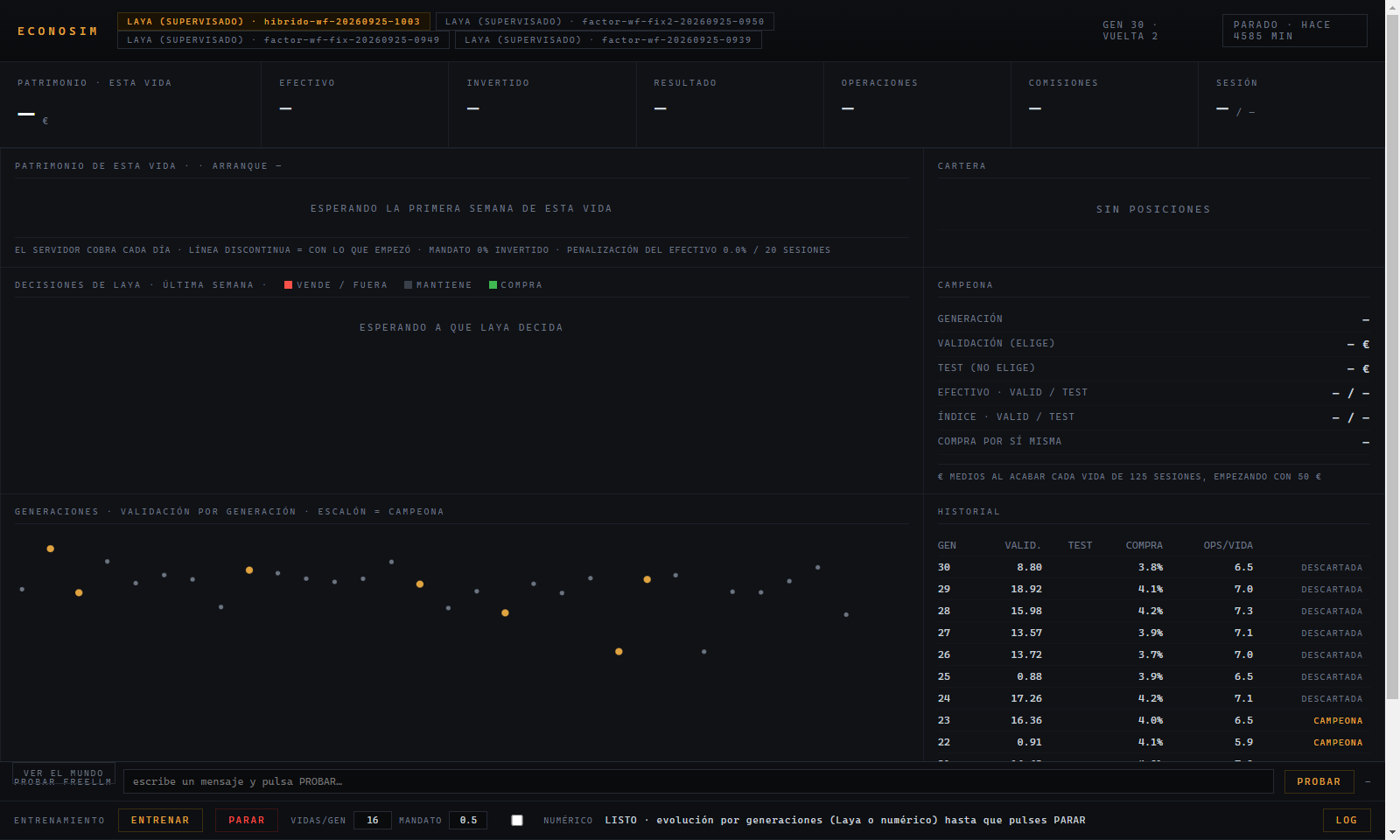Click the red PARAR button
The height and width of the screenshot is (840, 1400).
pyautogui.click(x=247, y=821)
